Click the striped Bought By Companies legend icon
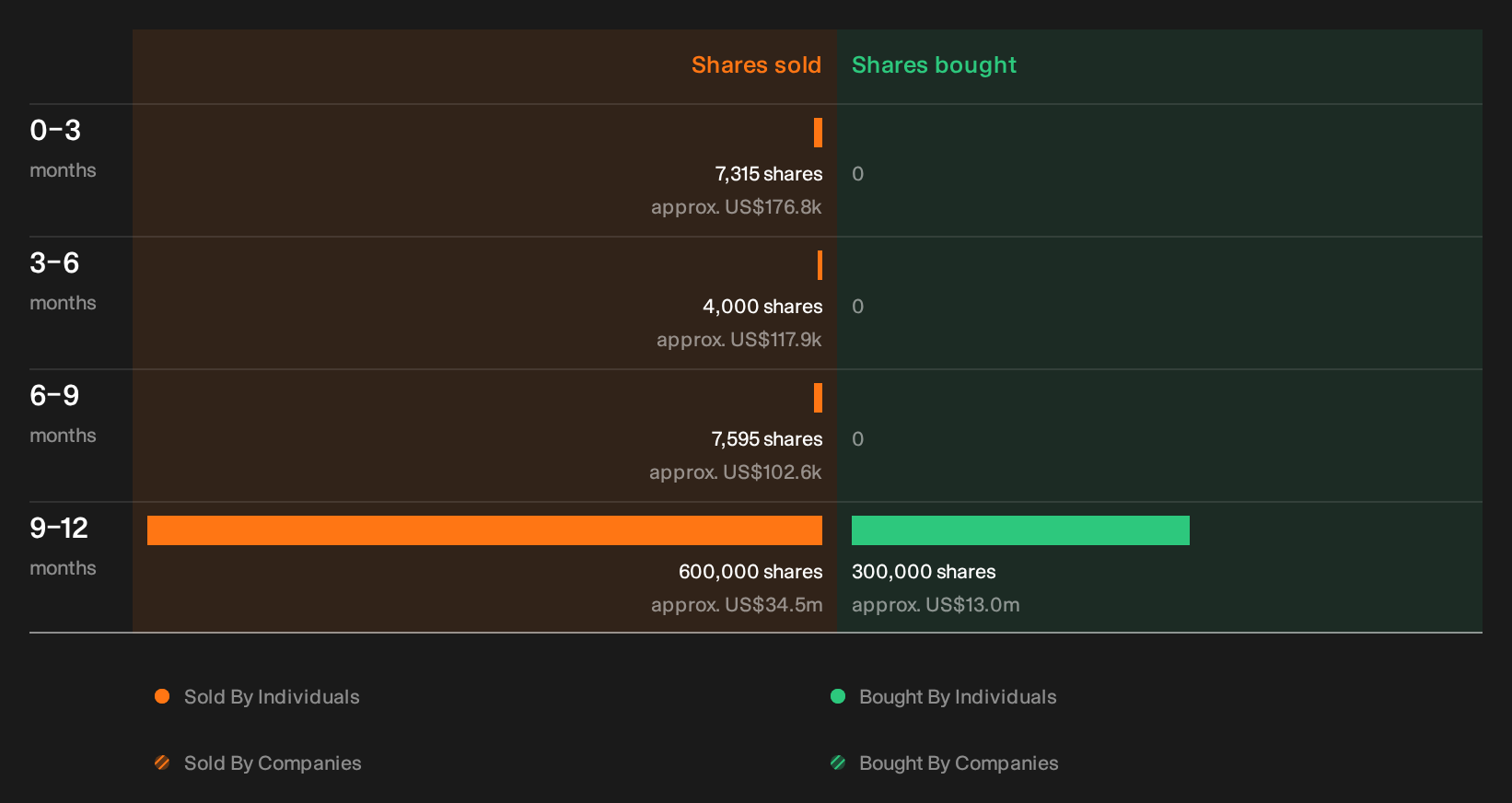The height and width of the screenshot is (803, 1512). [838, 762]
